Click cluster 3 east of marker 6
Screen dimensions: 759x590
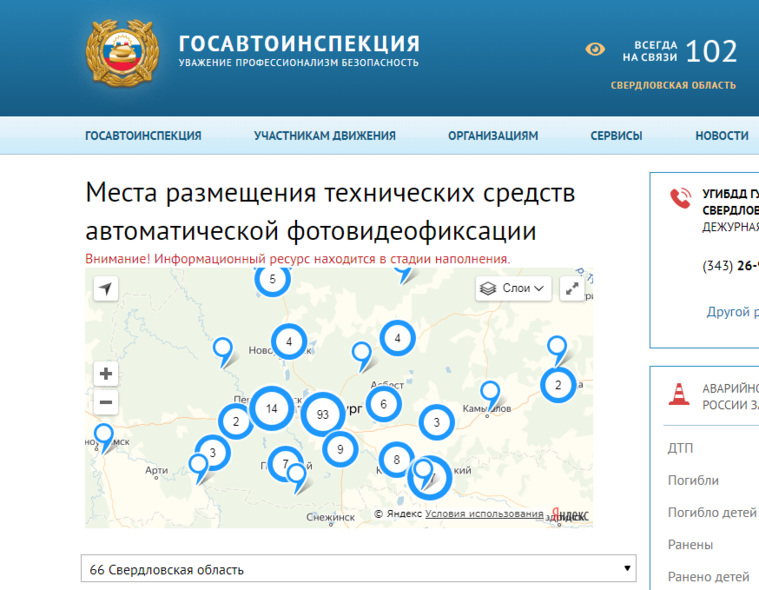click(437, 422)
